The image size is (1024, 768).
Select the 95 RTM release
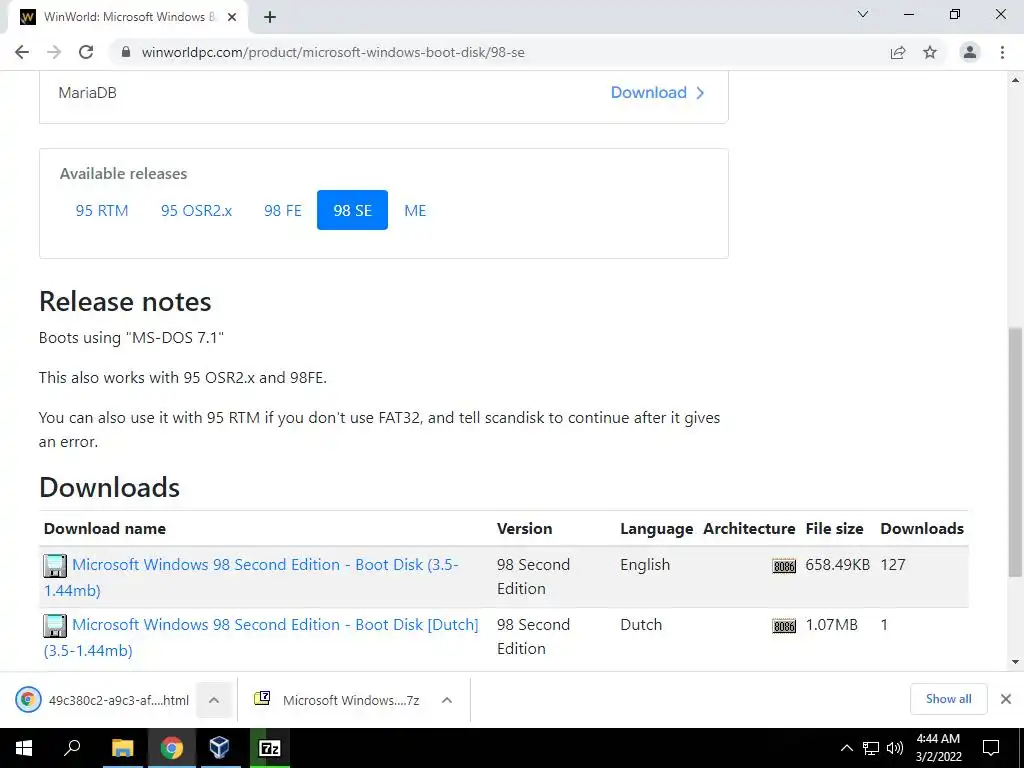point(102,210)
